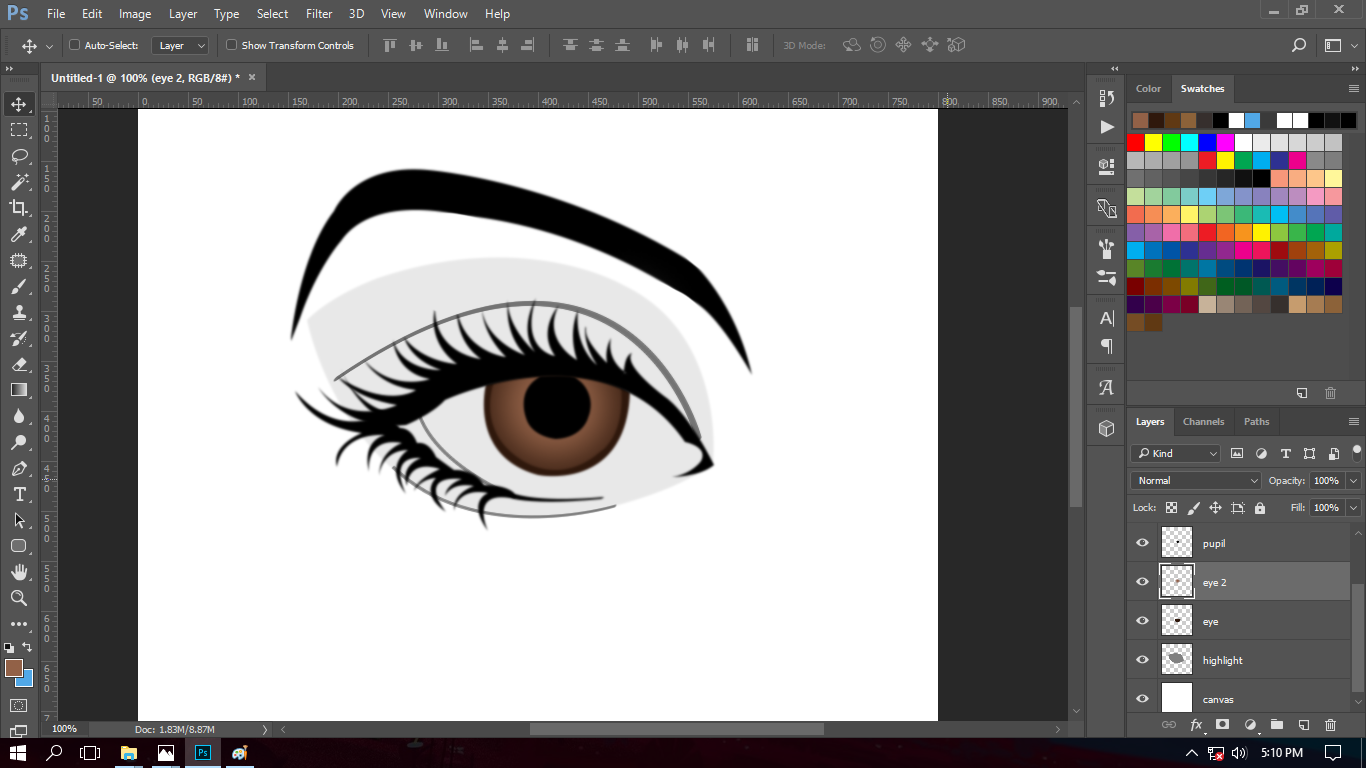The height and width of the screenshot is (768, 1366).
Task: Open the History panel icon
Action: click(1106, 98)
